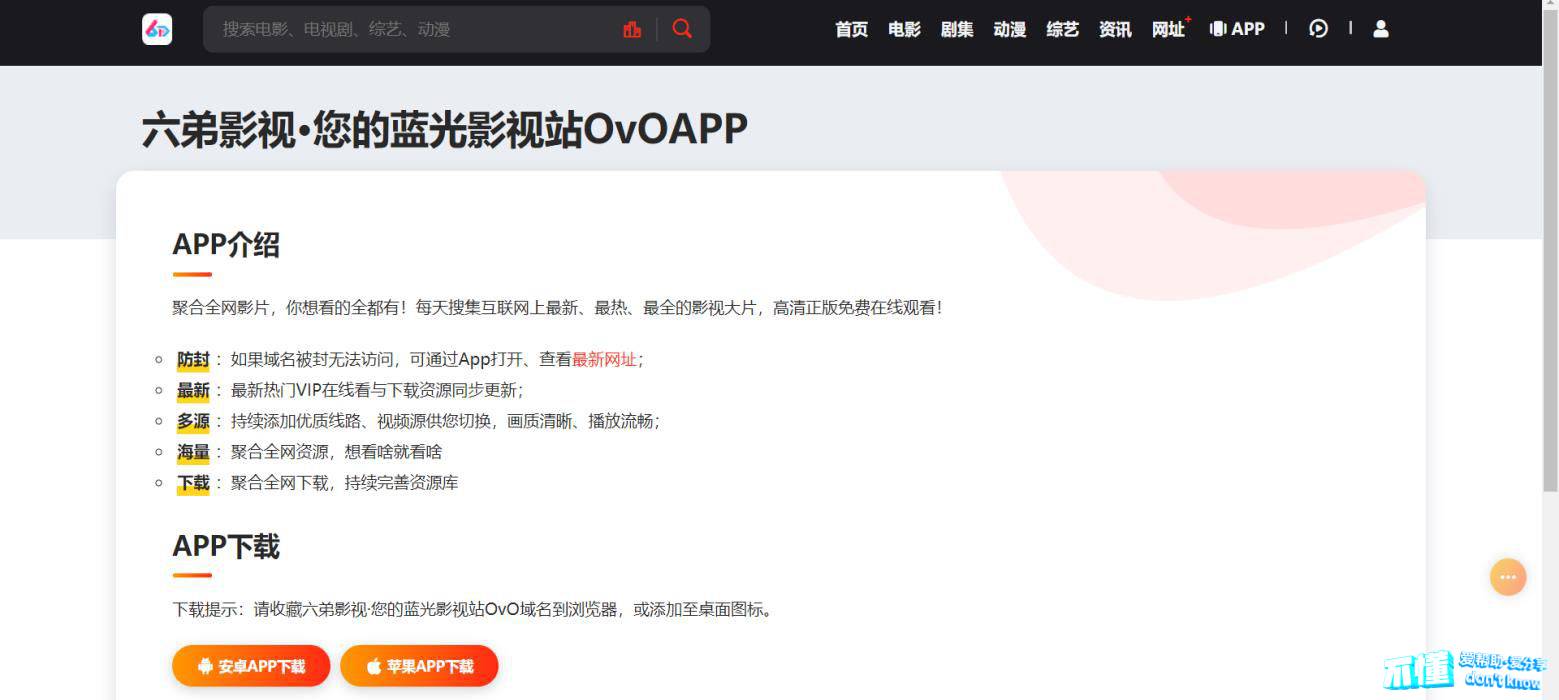The width and height of the screenshot is (1559, 700).
Task: Open the ranking chart icon in search bar
Action: (632, 29)
